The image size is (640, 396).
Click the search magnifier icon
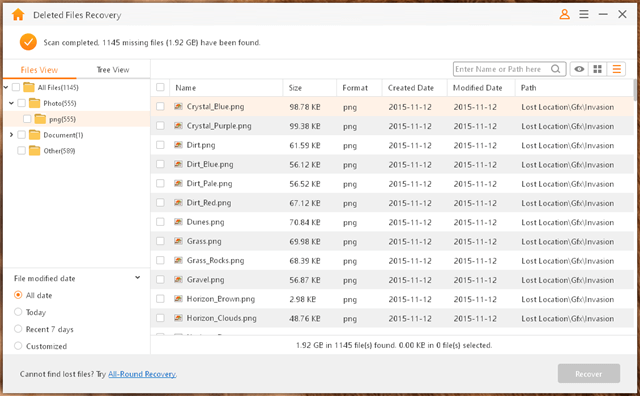point(556,69)
